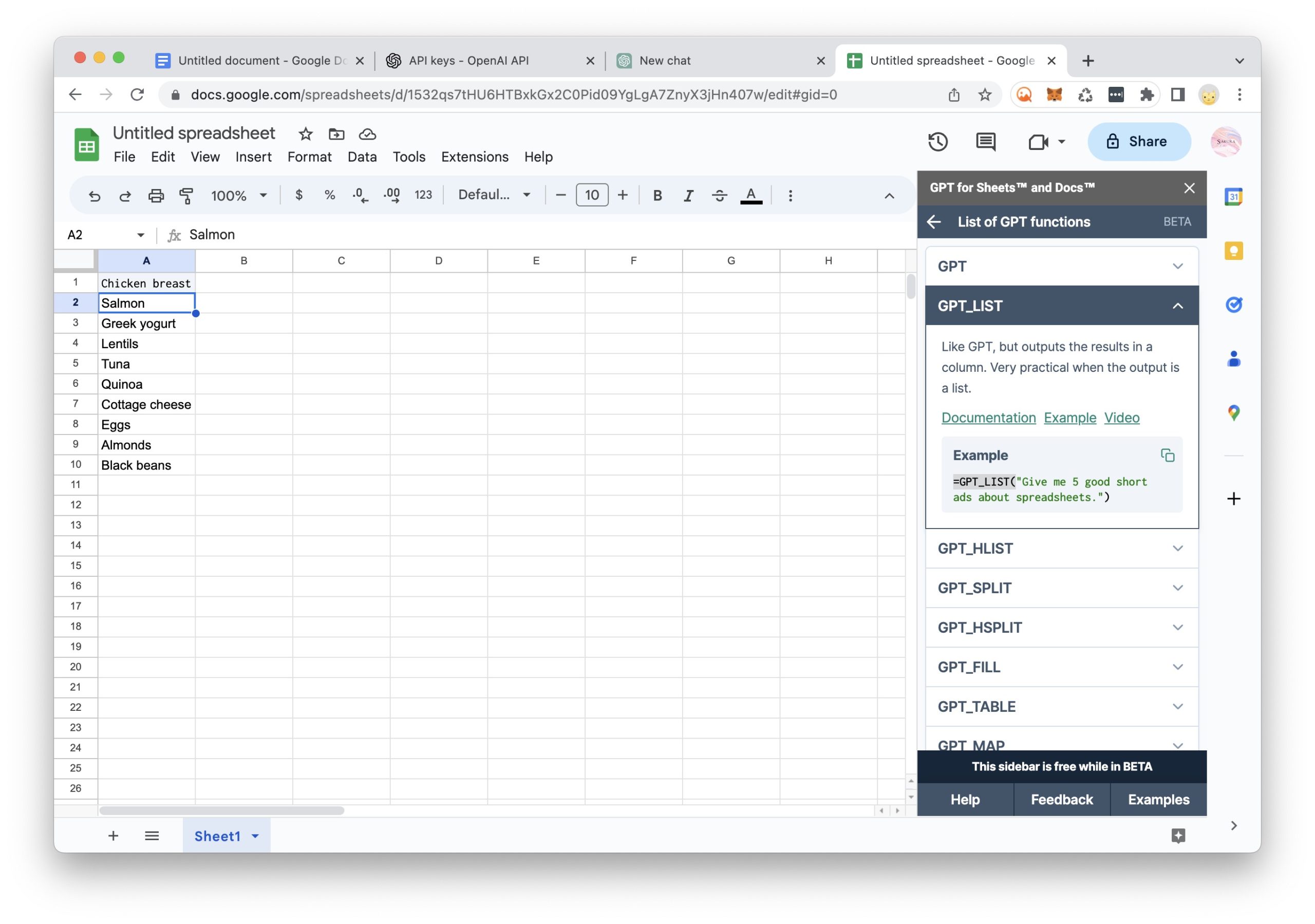Click the Documentation link
This screenshot has width=1315, height=924.
(x=988, y=418)
